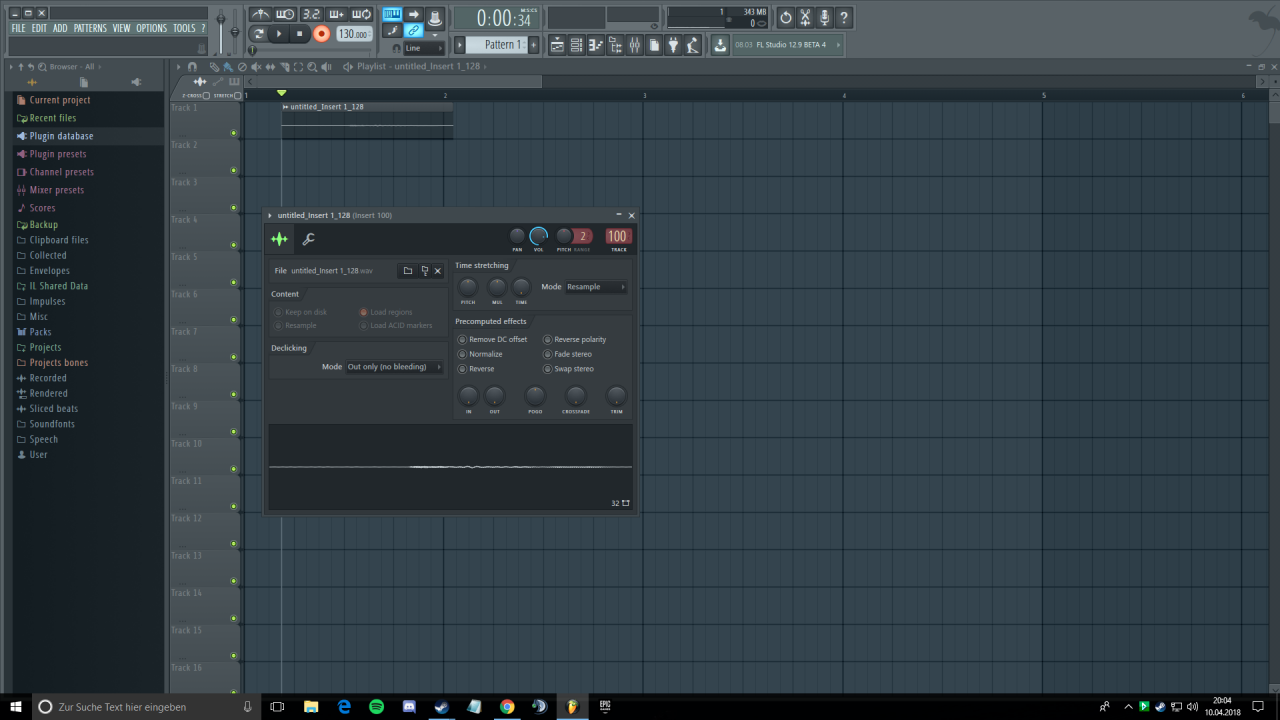Adjust the channel VOL knob
Image resolution: width=1280 pixels, height=720 pixels.
[x=538, y=236]
